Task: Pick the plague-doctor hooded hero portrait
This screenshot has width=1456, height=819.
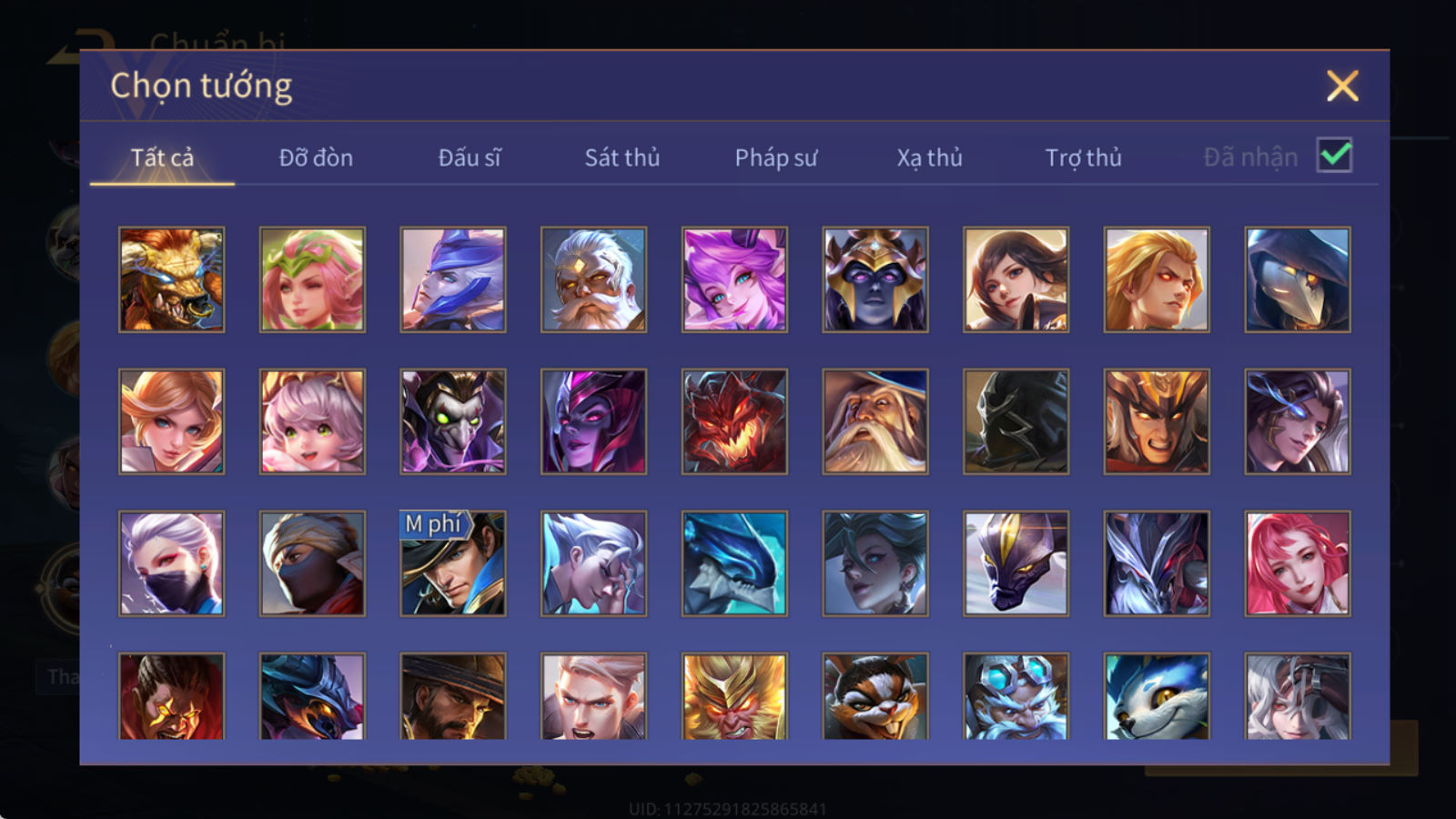Action: point(1297,279)
